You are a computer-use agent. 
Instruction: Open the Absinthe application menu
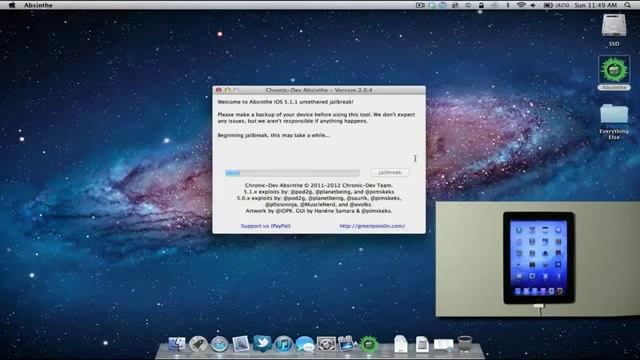38,5
